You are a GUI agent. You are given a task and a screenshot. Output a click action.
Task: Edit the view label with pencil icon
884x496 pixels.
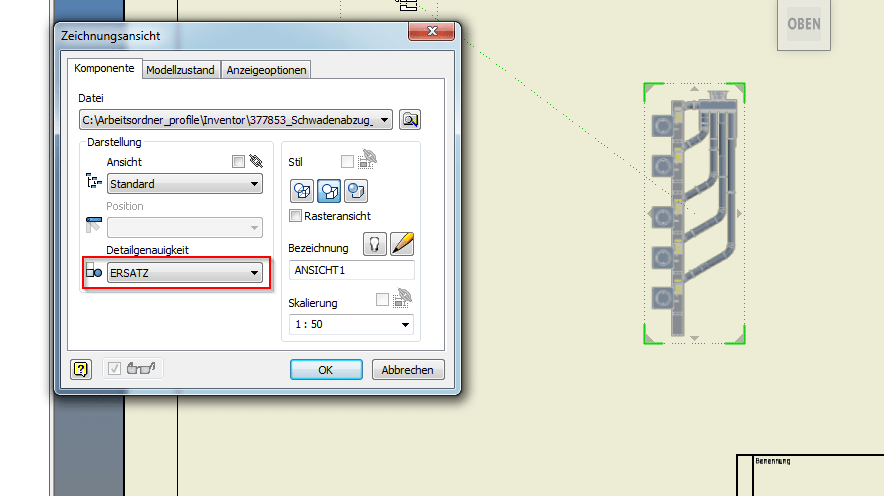[x=402, y=244]
